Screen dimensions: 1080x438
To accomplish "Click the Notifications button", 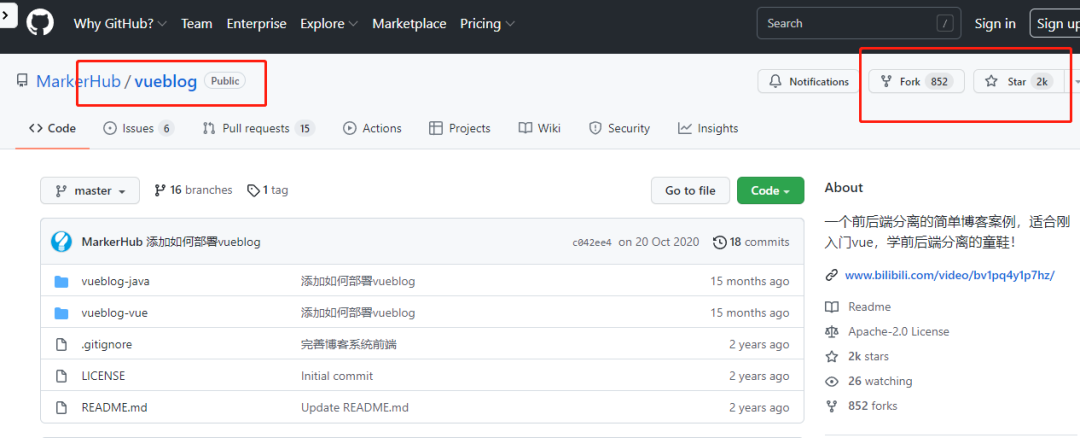I will (809, 81).
